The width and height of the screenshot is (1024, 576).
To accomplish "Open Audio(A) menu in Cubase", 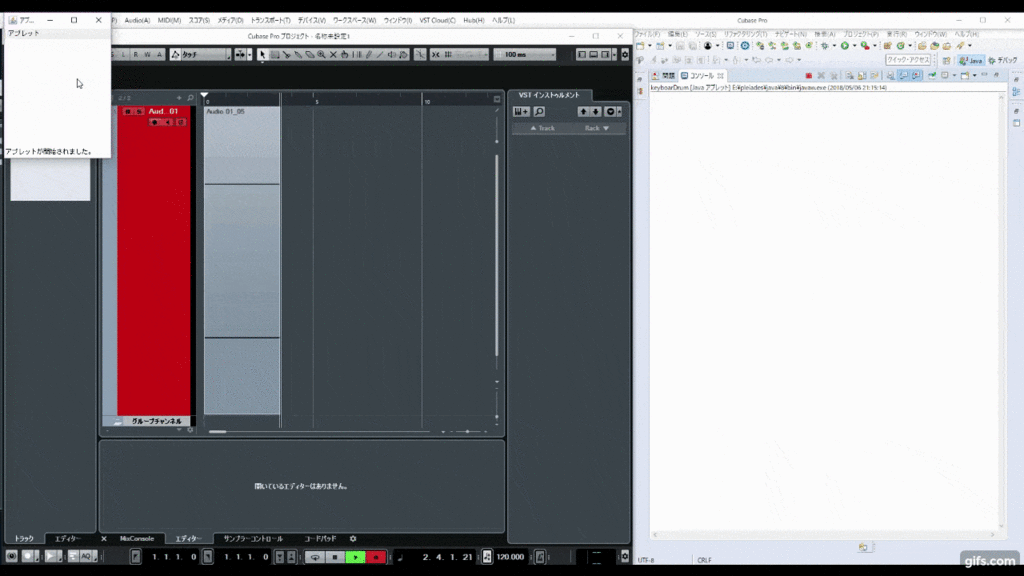I will [137, 20].
